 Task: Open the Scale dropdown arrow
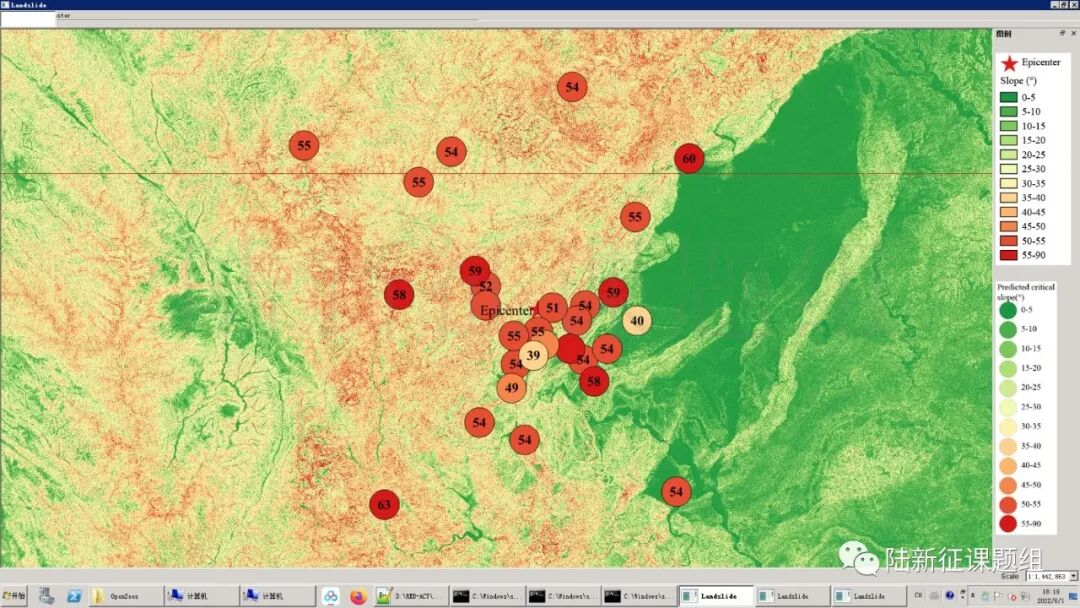1073,576
